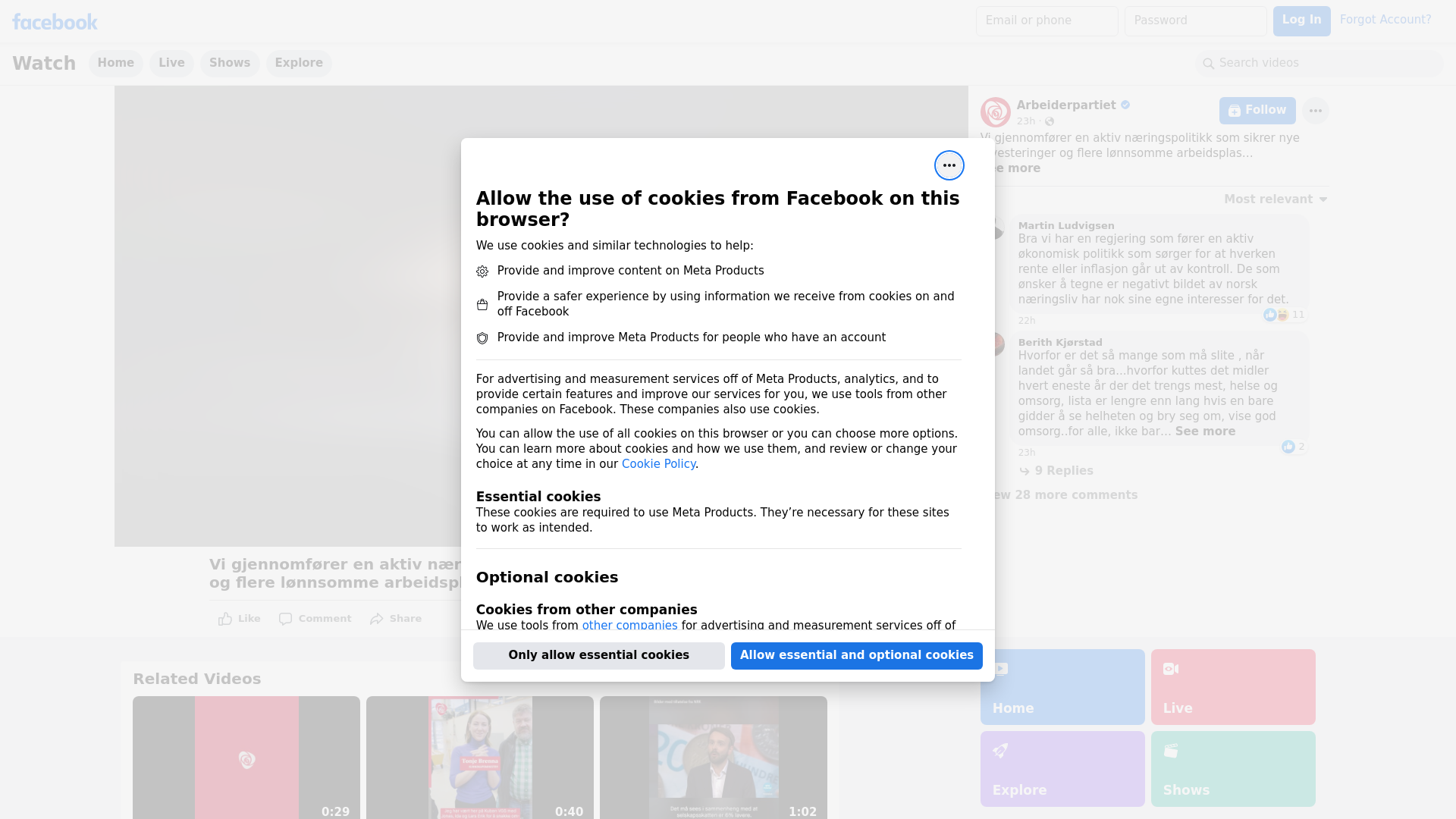Expand See more in Berith Kjørstad comment
Screen dimensions: 1456x819
tap(1205, 431)
